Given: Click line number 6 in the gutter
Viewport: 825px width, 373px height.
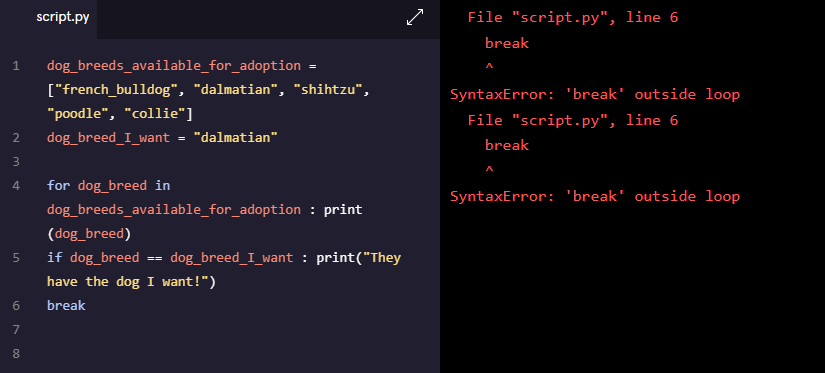Looking at the screenshot, I should click(16, 306).
